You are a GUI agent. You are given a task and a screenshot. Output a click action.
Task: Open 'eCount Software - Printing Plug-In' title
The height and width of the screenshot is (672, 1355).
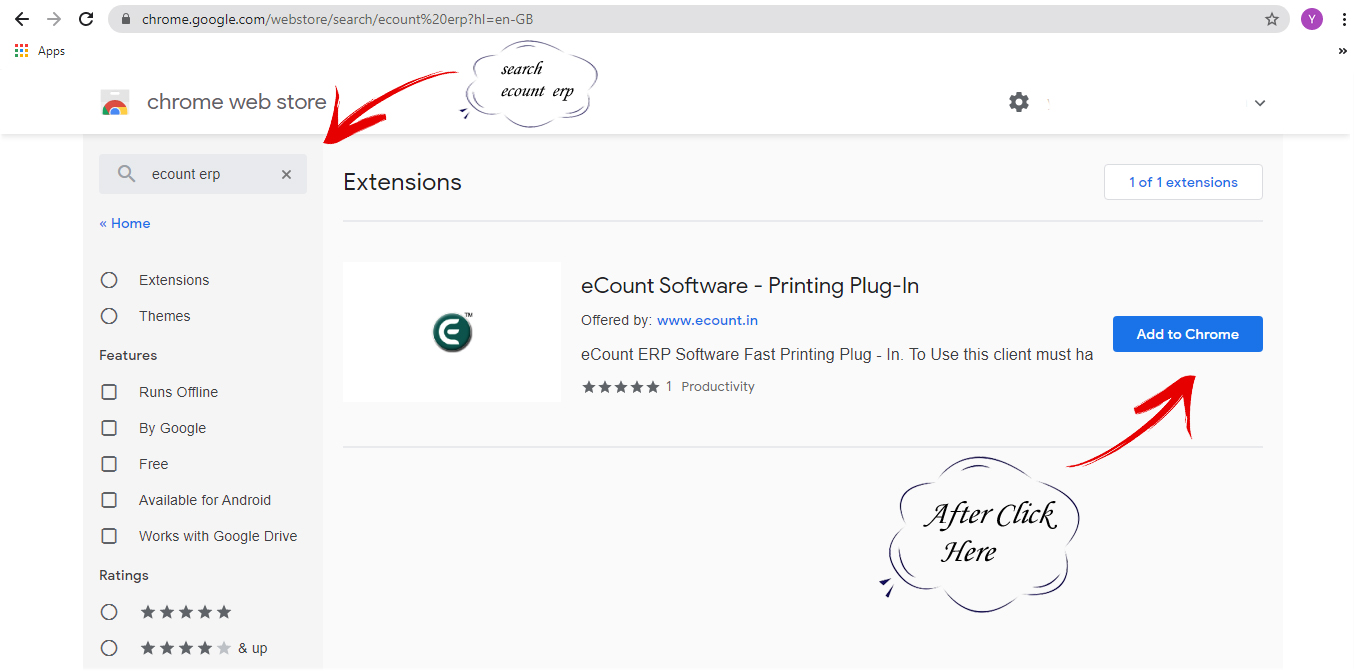tap(750, 286)
